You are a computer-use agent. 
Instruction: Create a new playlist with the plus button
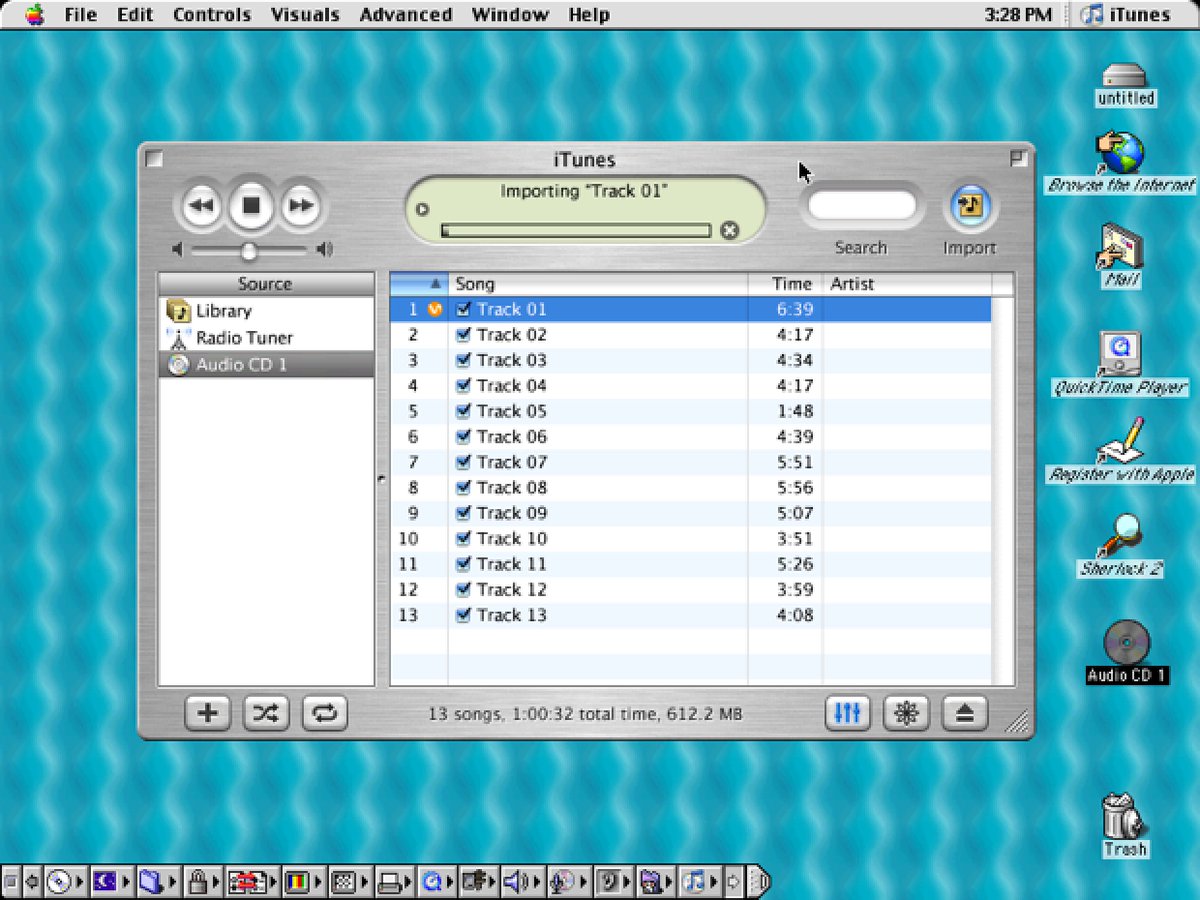click(x=206, y=713)
